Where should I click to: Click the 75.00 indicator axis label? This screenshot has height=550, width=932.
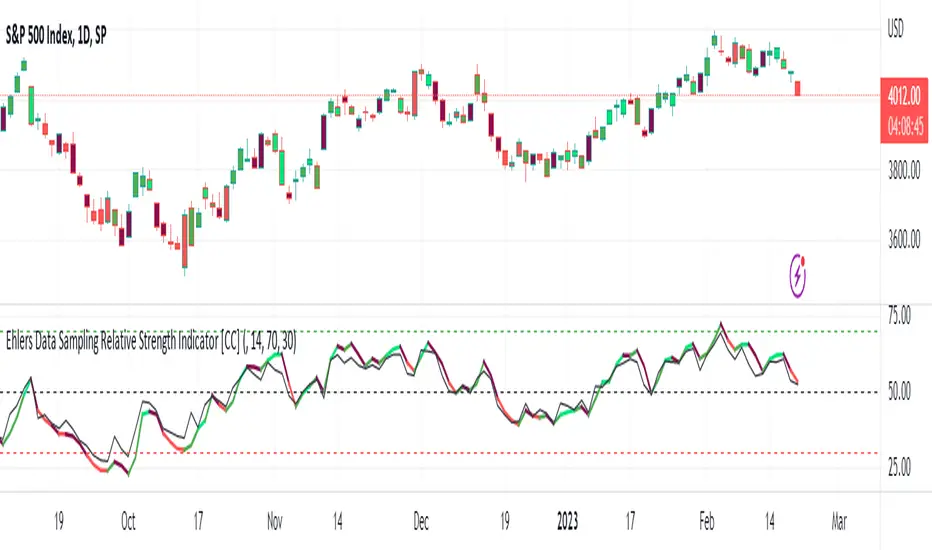coord(899,315)
